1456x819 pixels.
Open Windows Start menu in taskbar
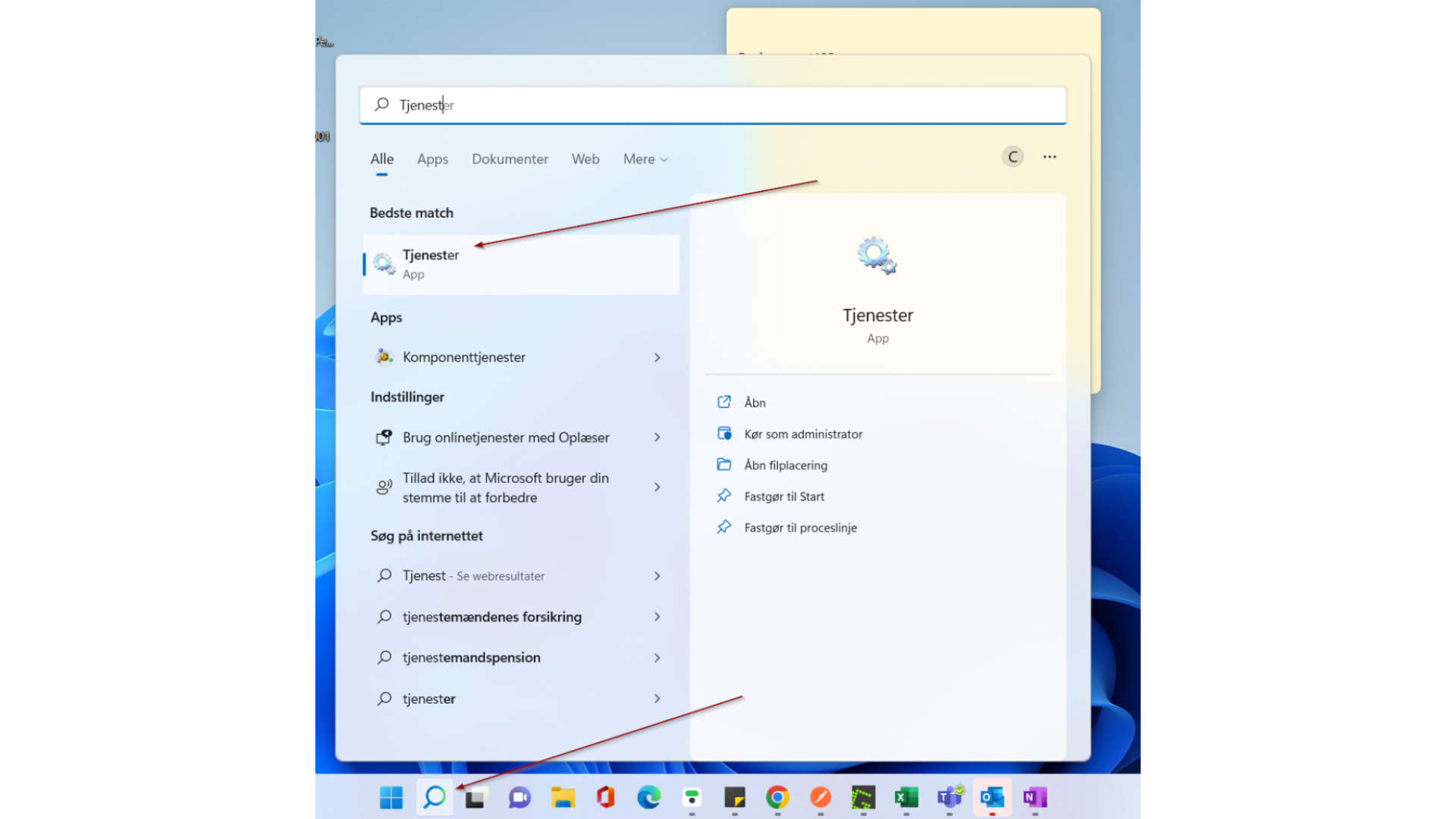pos(391,797)
